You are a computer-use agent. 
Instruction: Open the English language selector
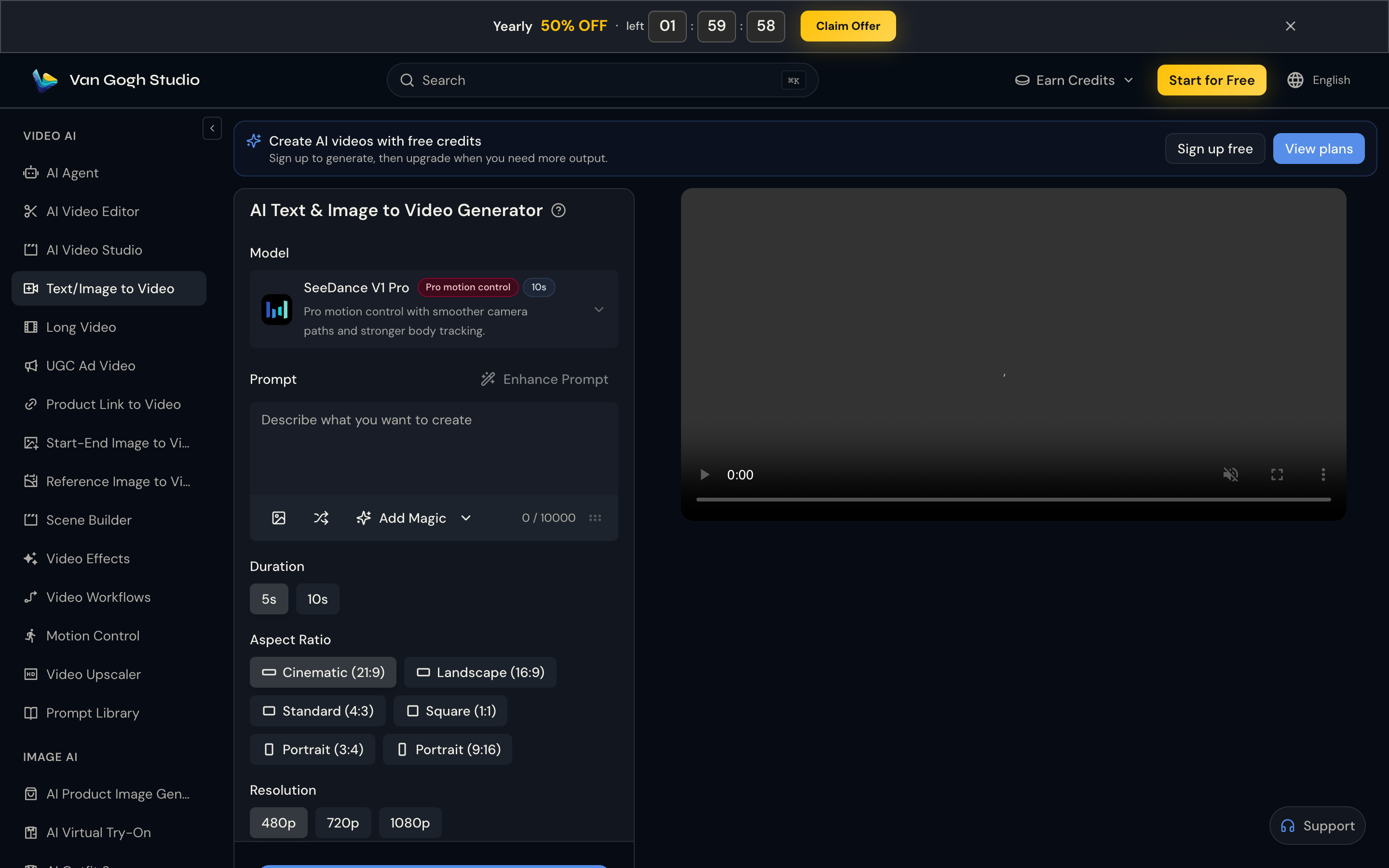(x=1319, y=81)
